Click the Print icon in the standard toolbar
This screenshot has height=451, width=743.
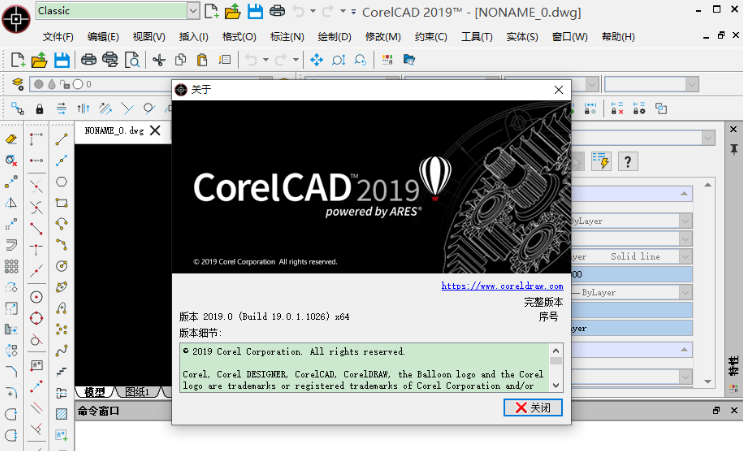click(88, 60)
